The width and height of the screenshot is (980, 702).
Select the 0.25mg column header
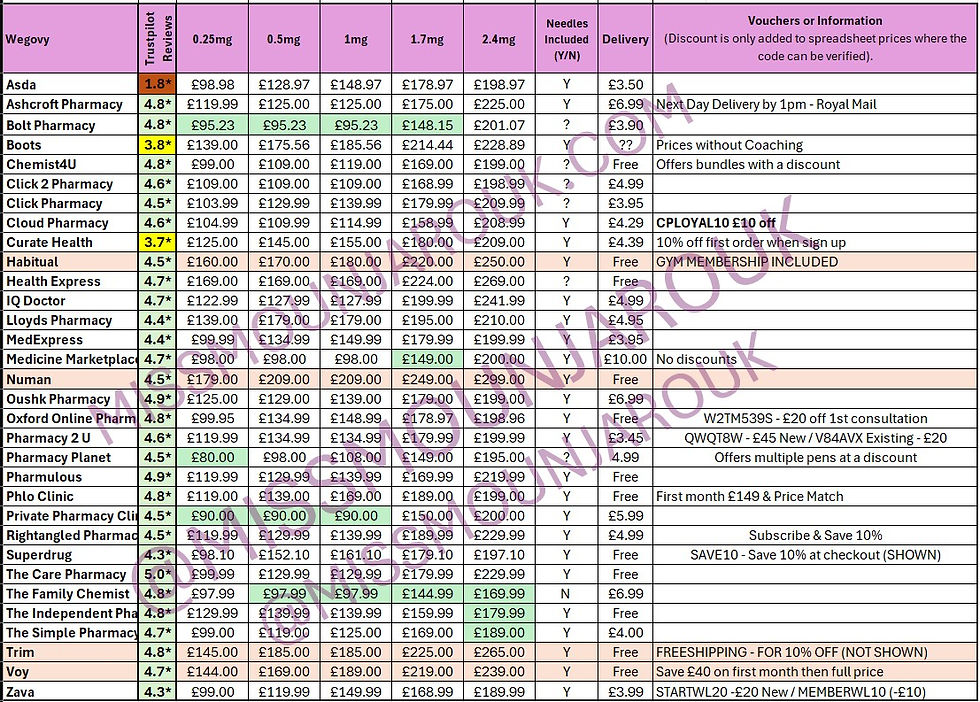212,39
